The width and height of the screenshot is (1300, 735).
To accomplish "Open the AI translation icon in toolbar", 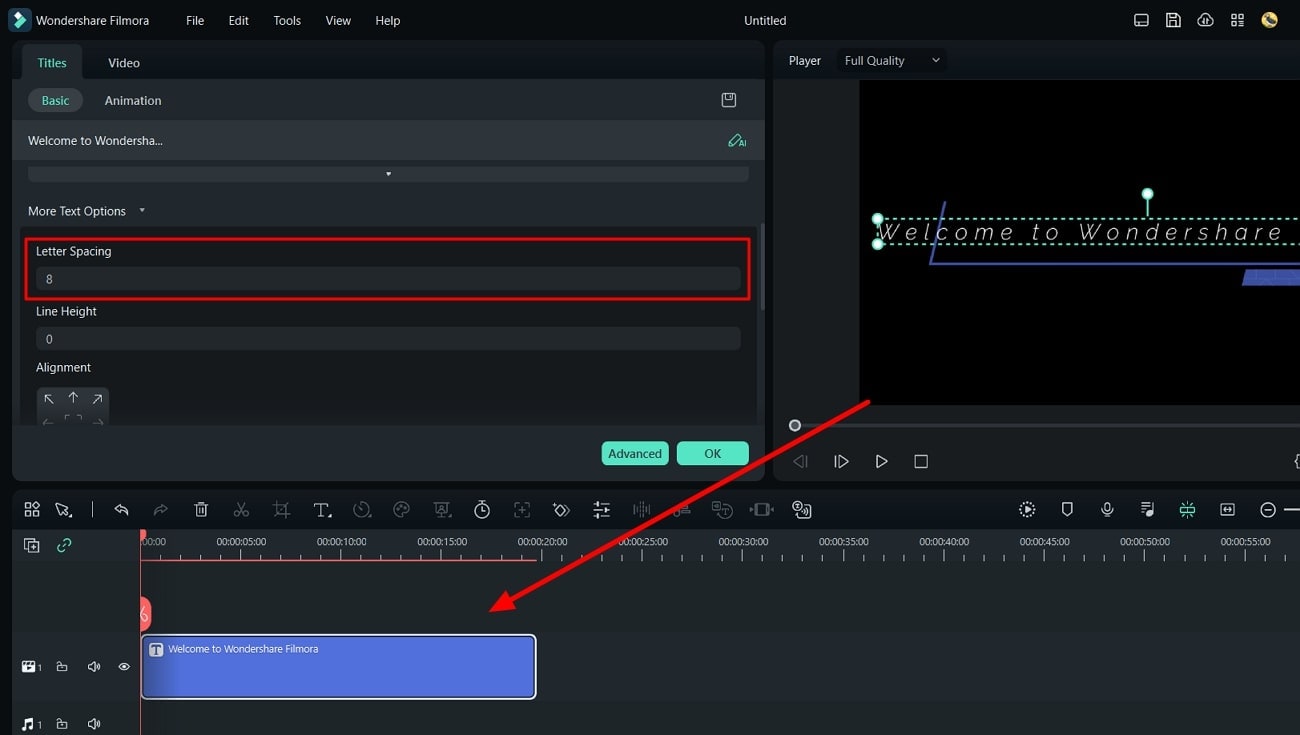I will point(801,510).
